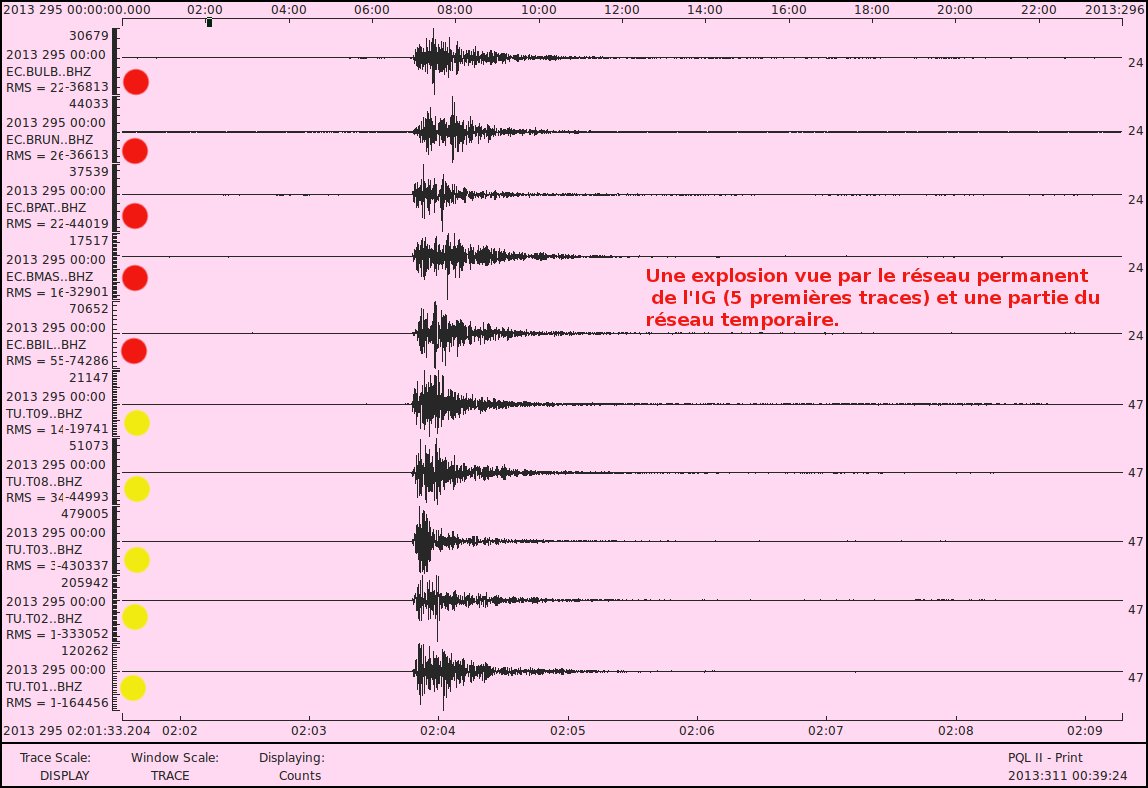Click the PQL II - Print label
The image size is (1148, 788).
[1045, 758]
